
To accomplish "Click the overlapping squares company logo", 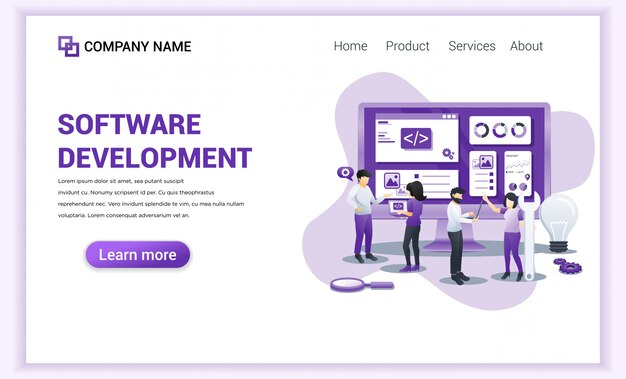I will pos(68,46).
